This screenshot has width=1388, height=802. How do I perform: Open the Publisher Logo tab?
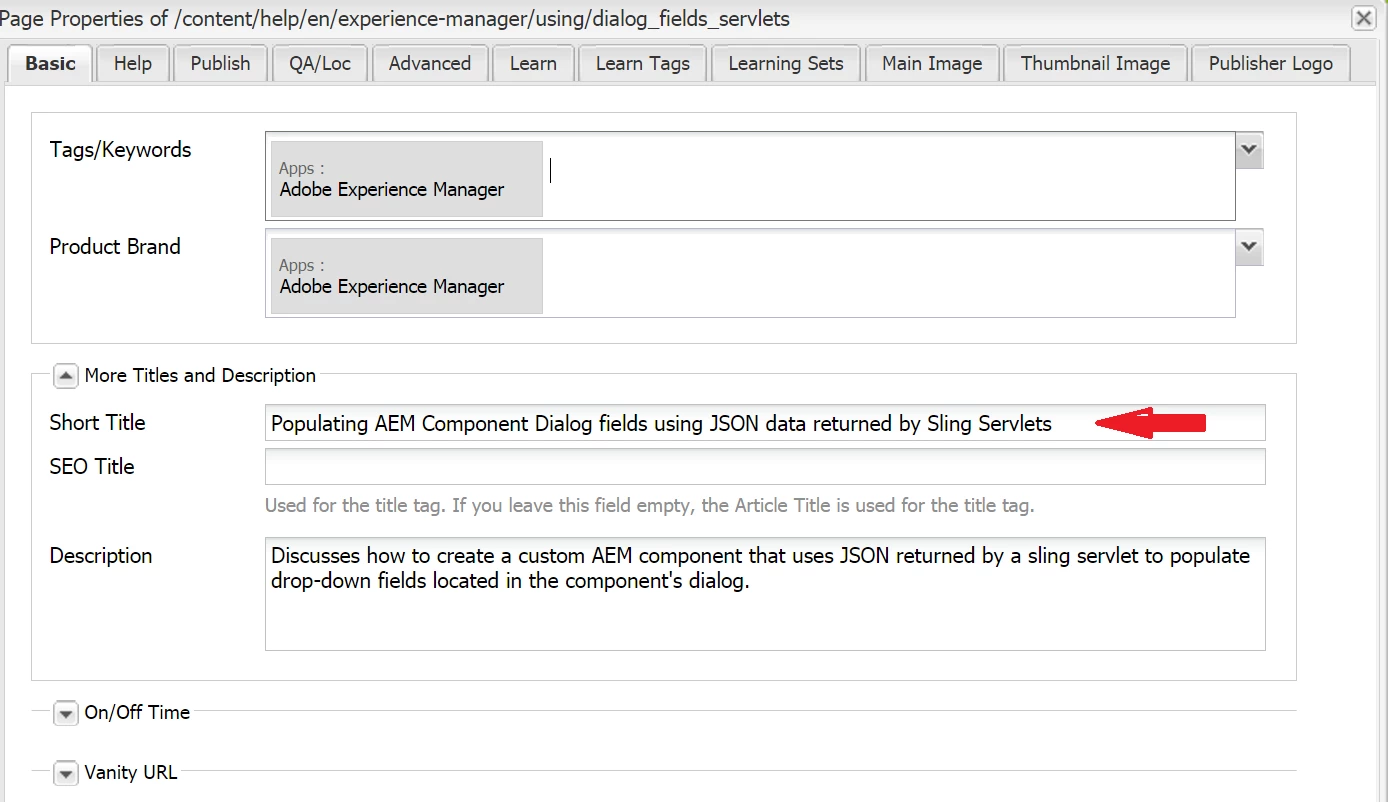pyautogui.click(x=1270, y=63)
